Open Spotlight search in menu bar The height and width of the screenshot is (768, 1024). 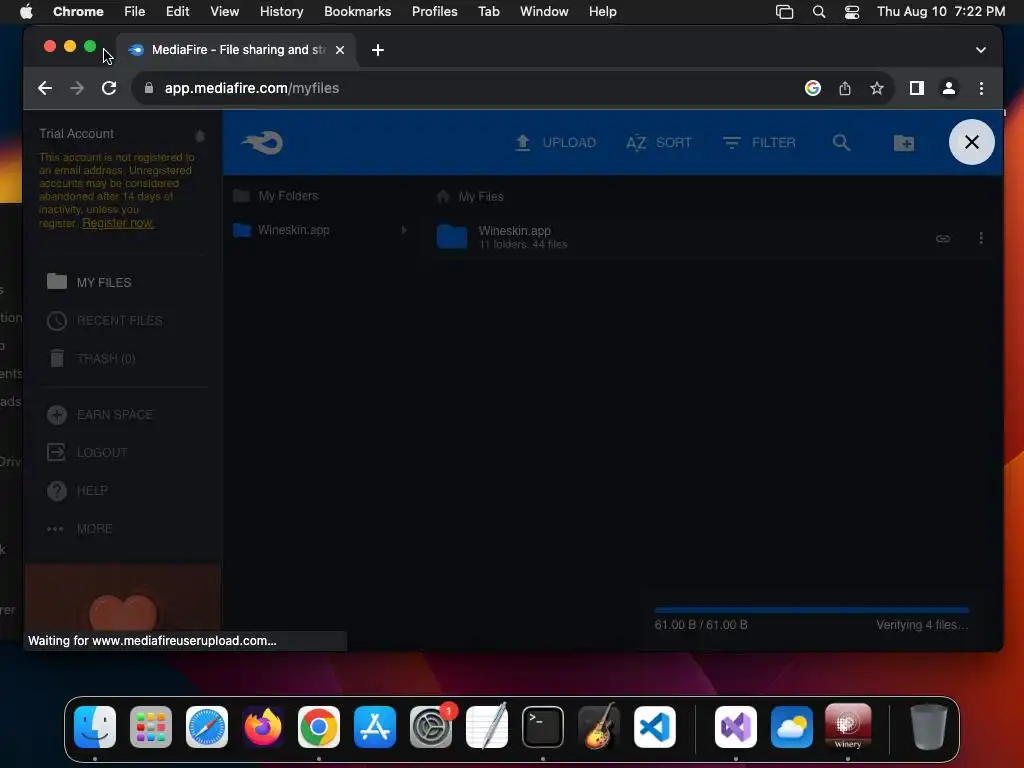pyautogui.click(x=818, y=12)
